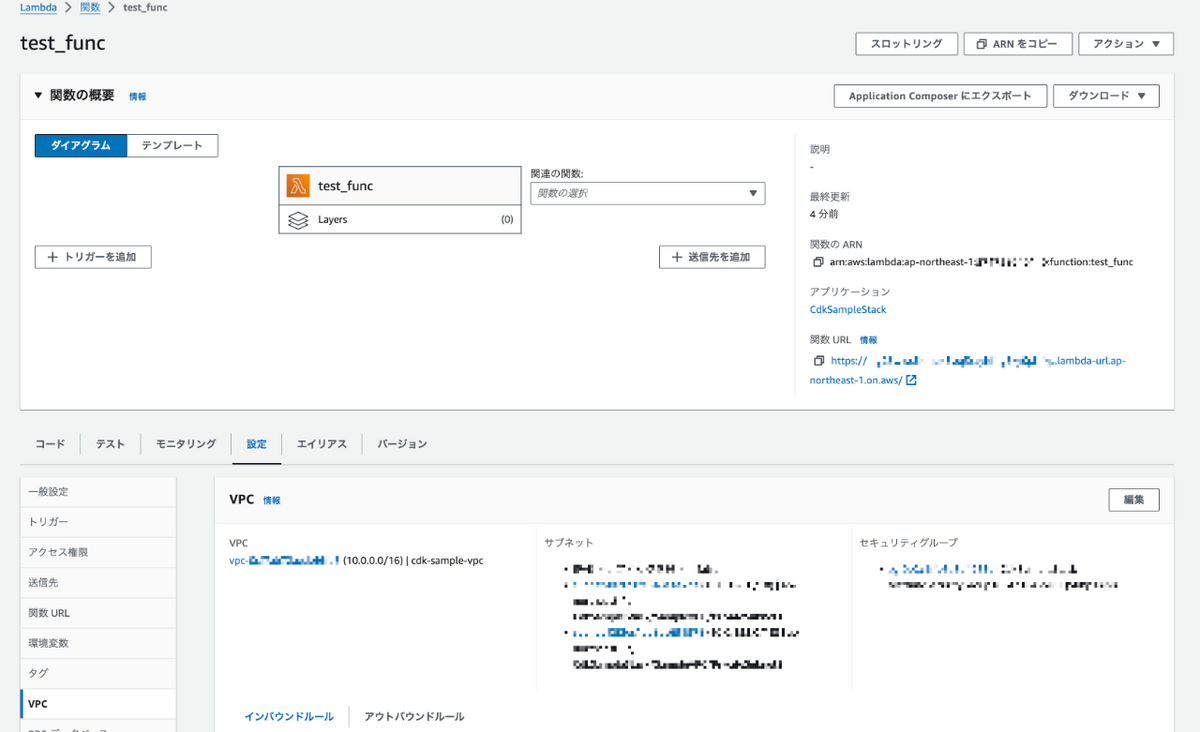Select アクセス権限 in settings sidebar
Image resolution: width=1200 pixels, height=732 pixels.
coord(98,552)
